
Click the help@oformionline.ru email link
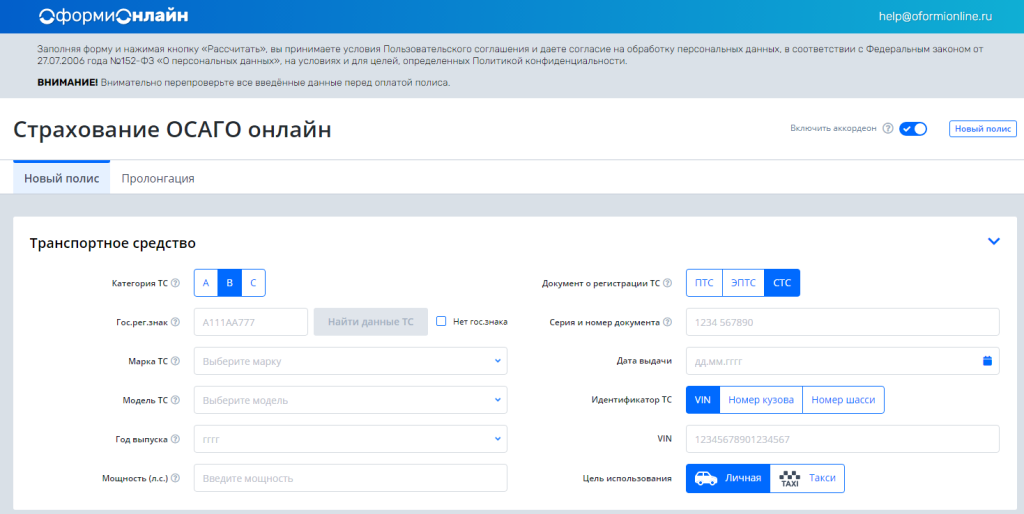click(x=935, y=16)
